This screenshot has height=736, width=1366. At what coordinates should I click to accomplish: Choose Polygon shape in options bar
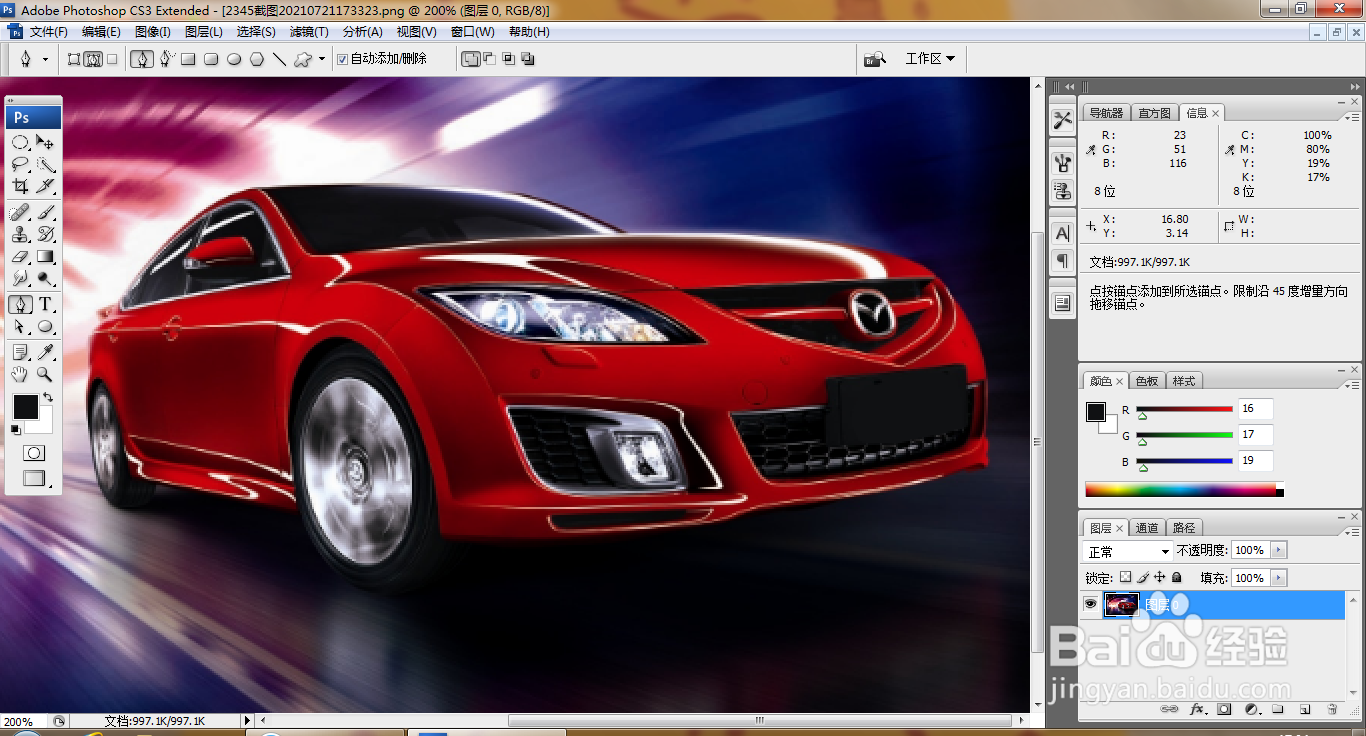coord(257,59)
